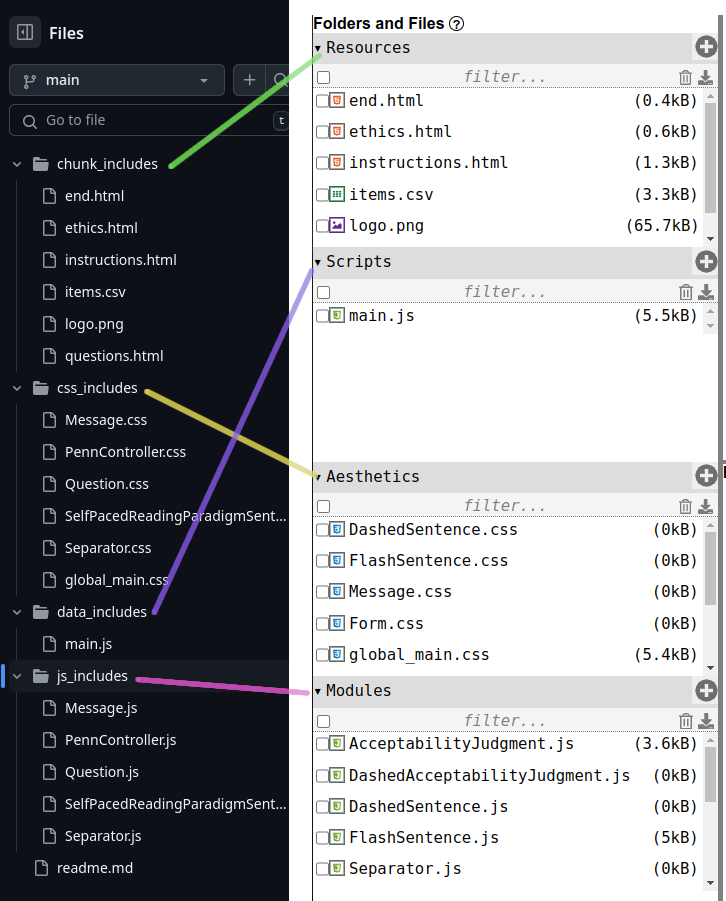Open the main branch dropdown
Screen dimensions: 726x901
coord(116,80)
